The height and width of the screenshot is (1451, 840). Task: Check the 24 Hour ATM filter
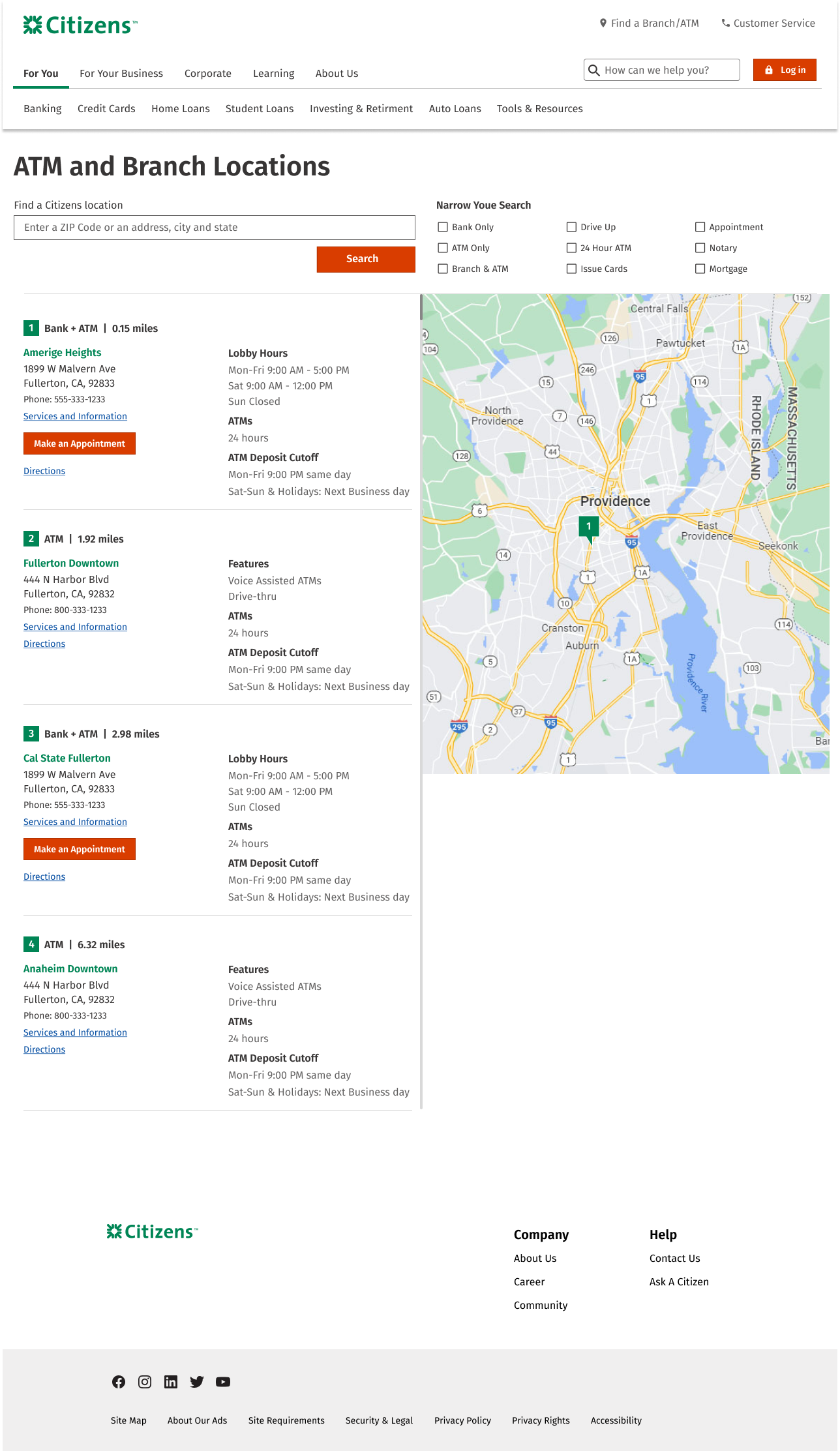click(571, 248)
